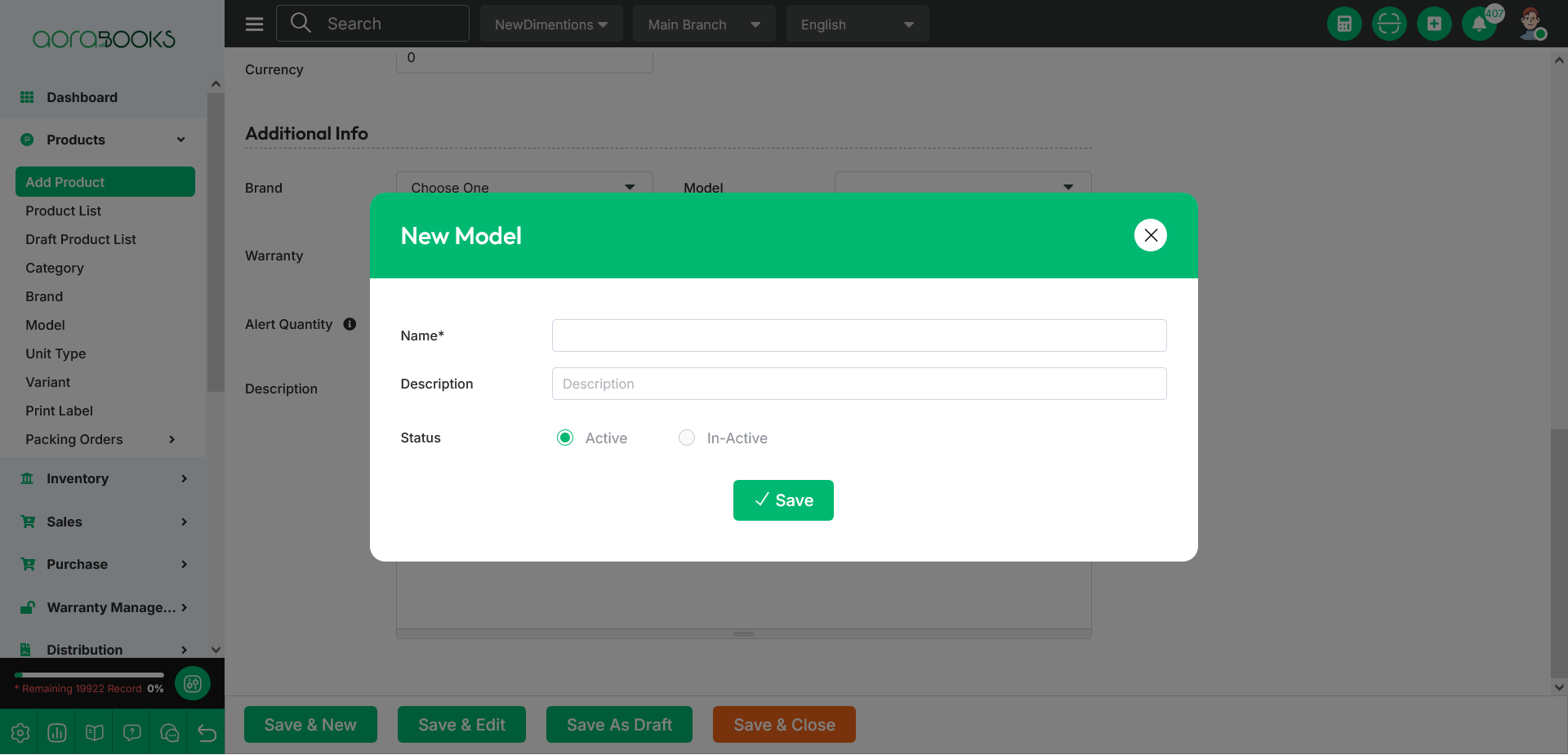Open the user profile avatar
The height and width of the screenshot is (755, 1568).
pos(1531,24)
